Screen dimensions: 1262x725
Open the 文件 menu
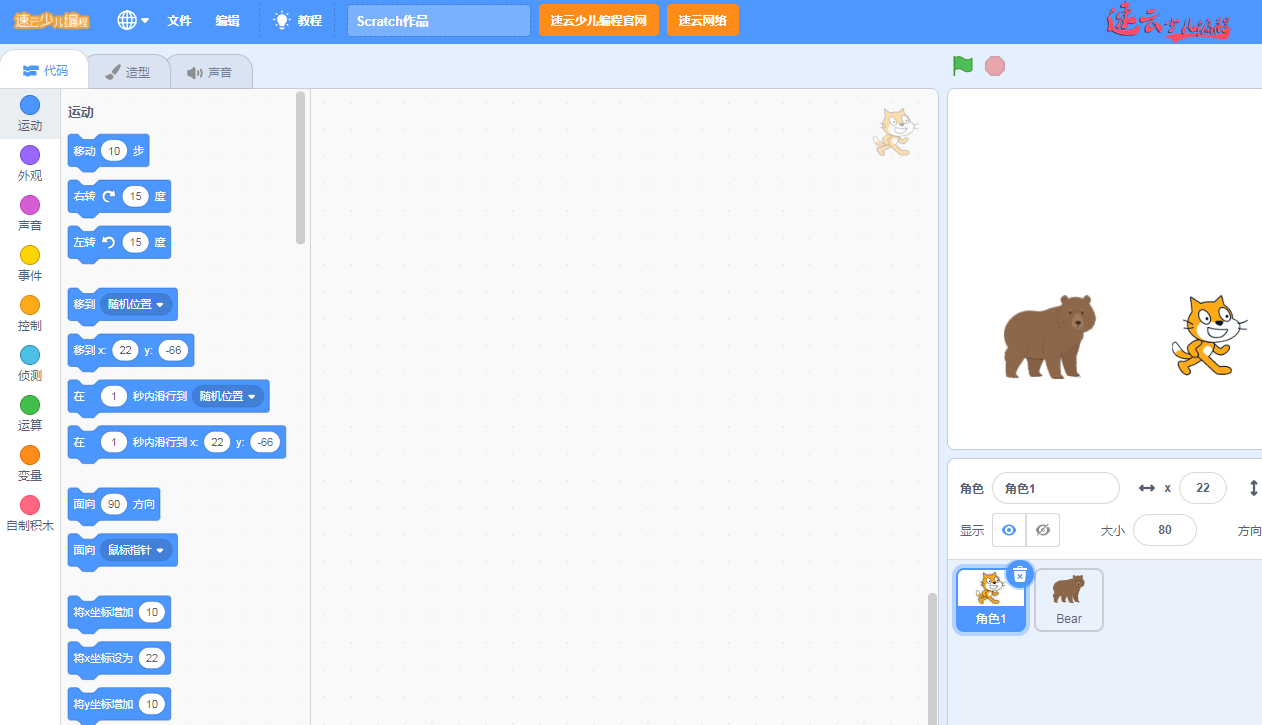(179, 20)
